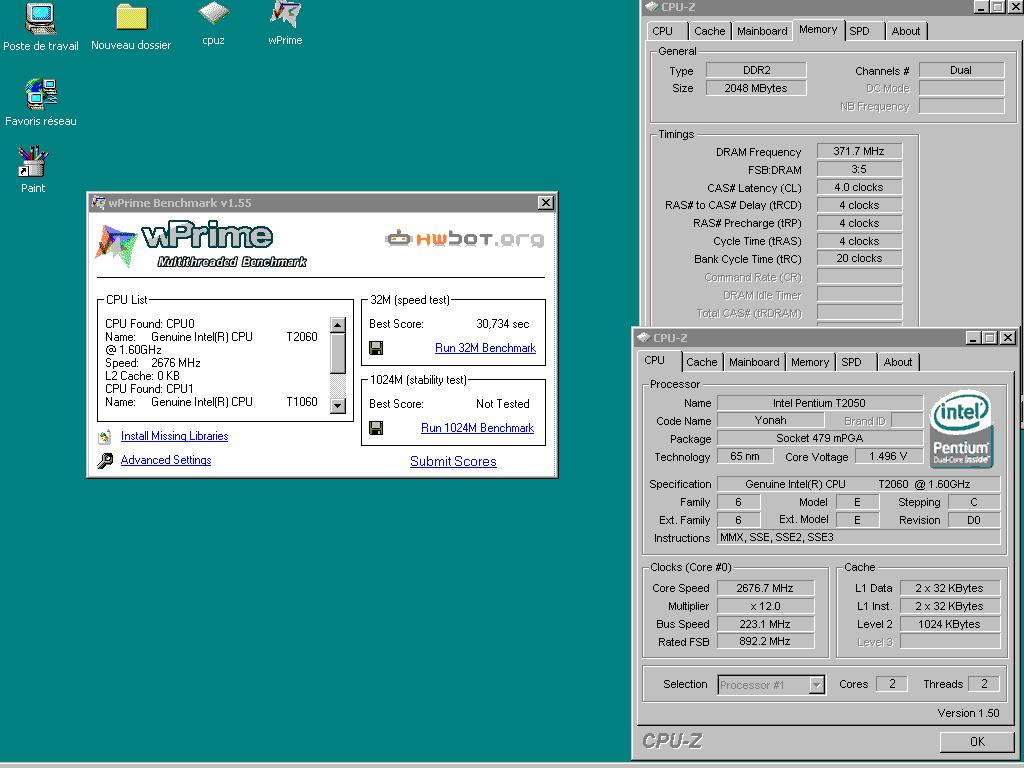This screenshot has height=768, width=1024.
Task: Click the DRAM Frequency 371.7 MHz field
Action: click(x=859, y=152)
